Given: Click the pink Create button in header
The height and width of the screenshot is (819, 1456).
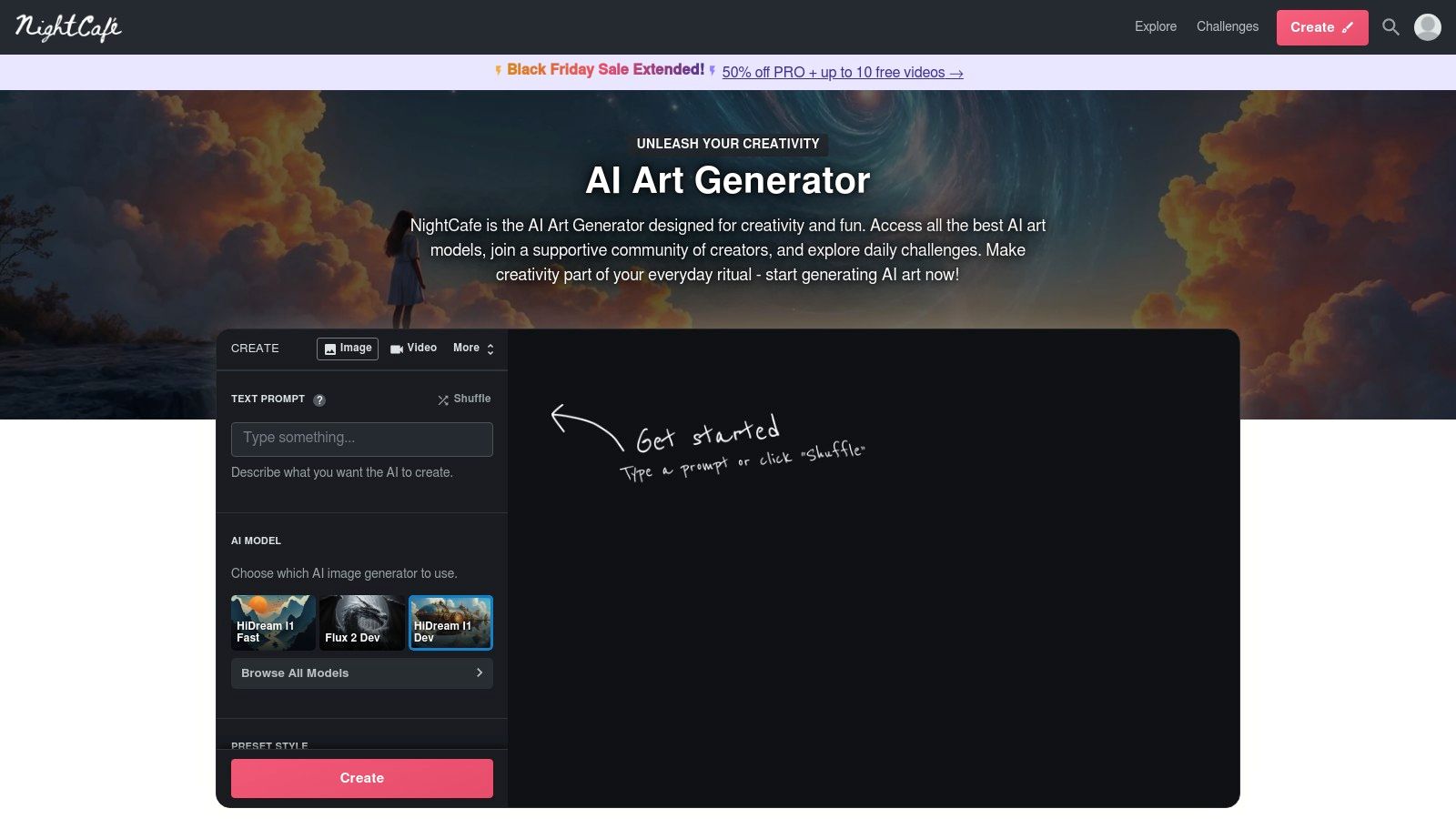Looking at the screenshot, I should pos(1322,27).
